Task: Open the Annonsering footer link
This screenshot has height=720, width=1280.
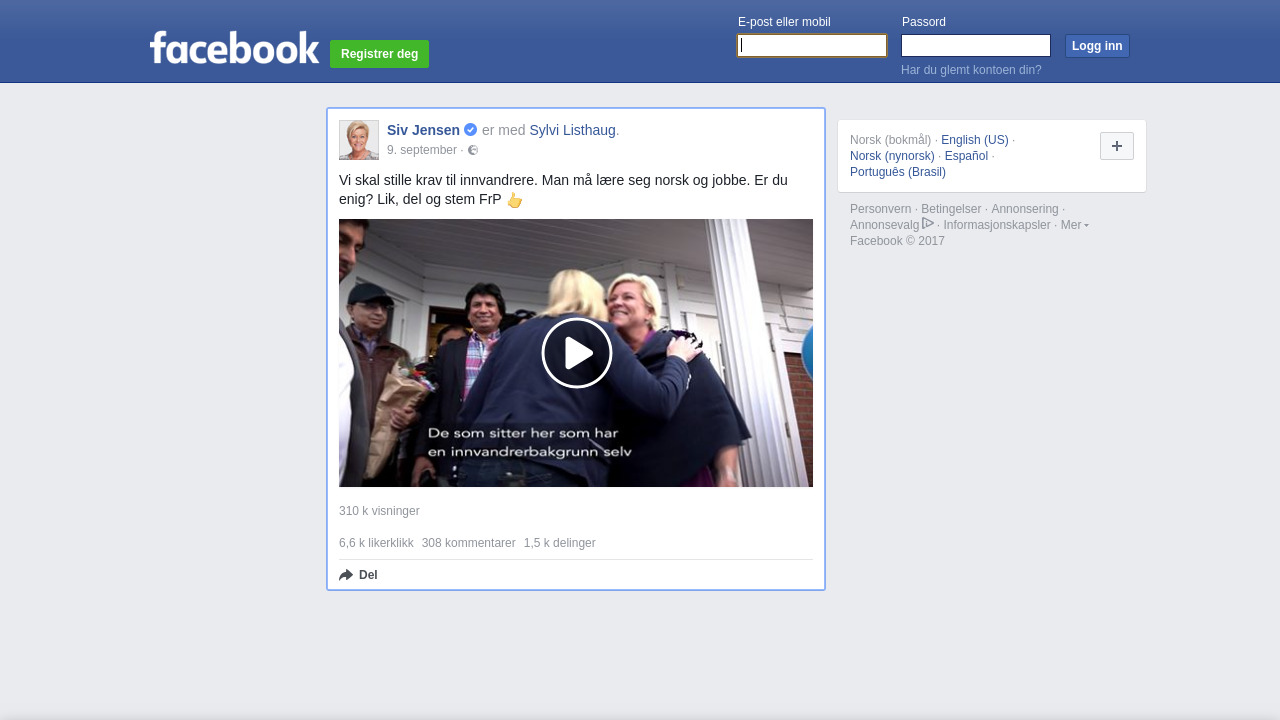Action: pyautogui.click(x=1024, y=209)
